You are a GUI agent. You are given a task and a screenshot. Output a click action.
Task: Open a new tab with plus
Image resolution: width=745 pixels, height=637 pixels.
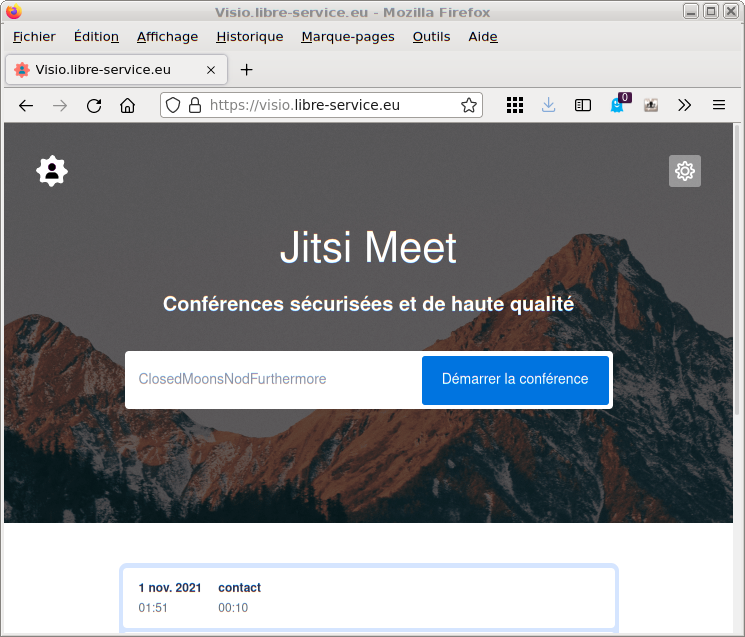[246, 70]
